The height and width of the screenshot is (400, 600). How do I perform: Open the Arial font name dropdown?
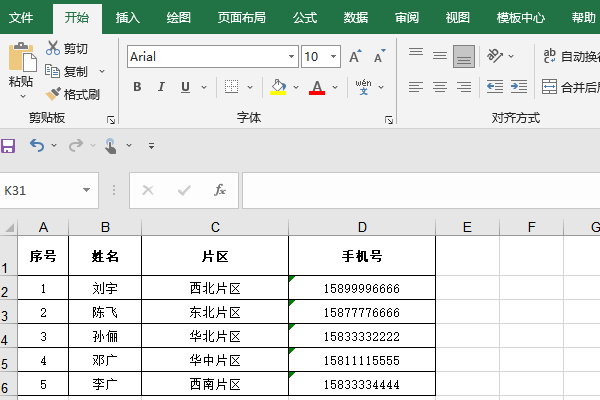click(292, 57)
